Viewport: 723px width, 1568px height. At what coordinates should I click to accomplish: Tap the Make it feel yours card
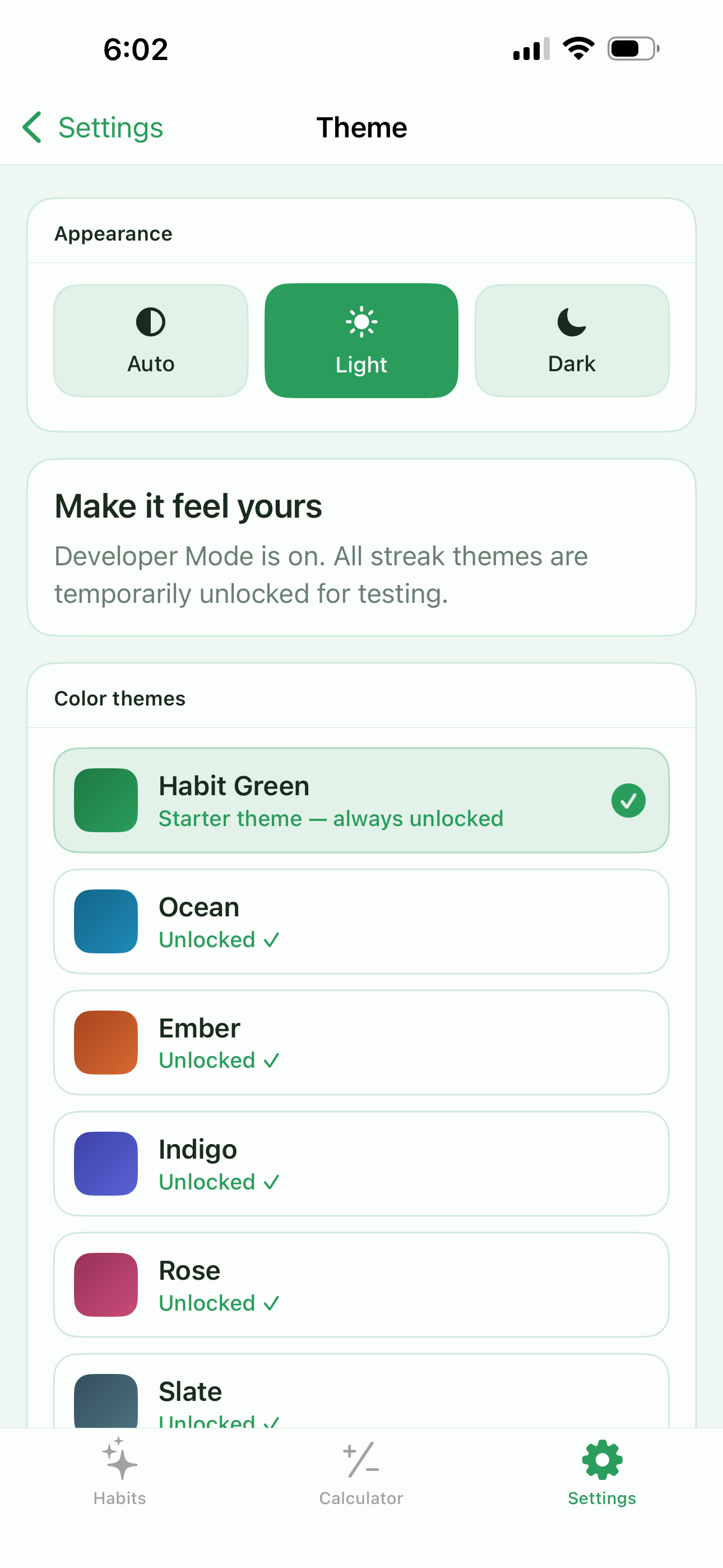(x=361, y=548)
